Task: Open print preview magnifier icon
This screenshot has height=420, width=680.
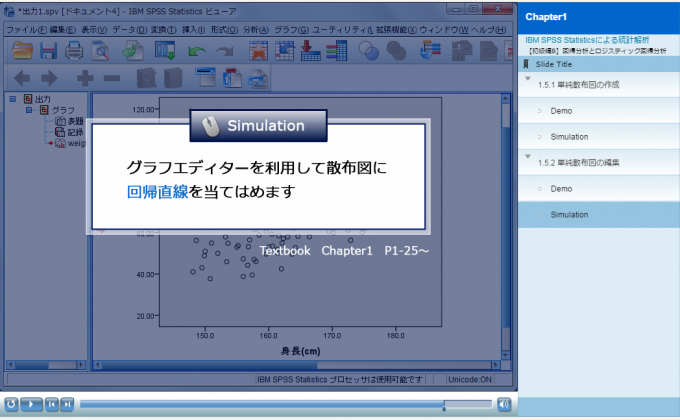Action: click(x=101, y=50)
